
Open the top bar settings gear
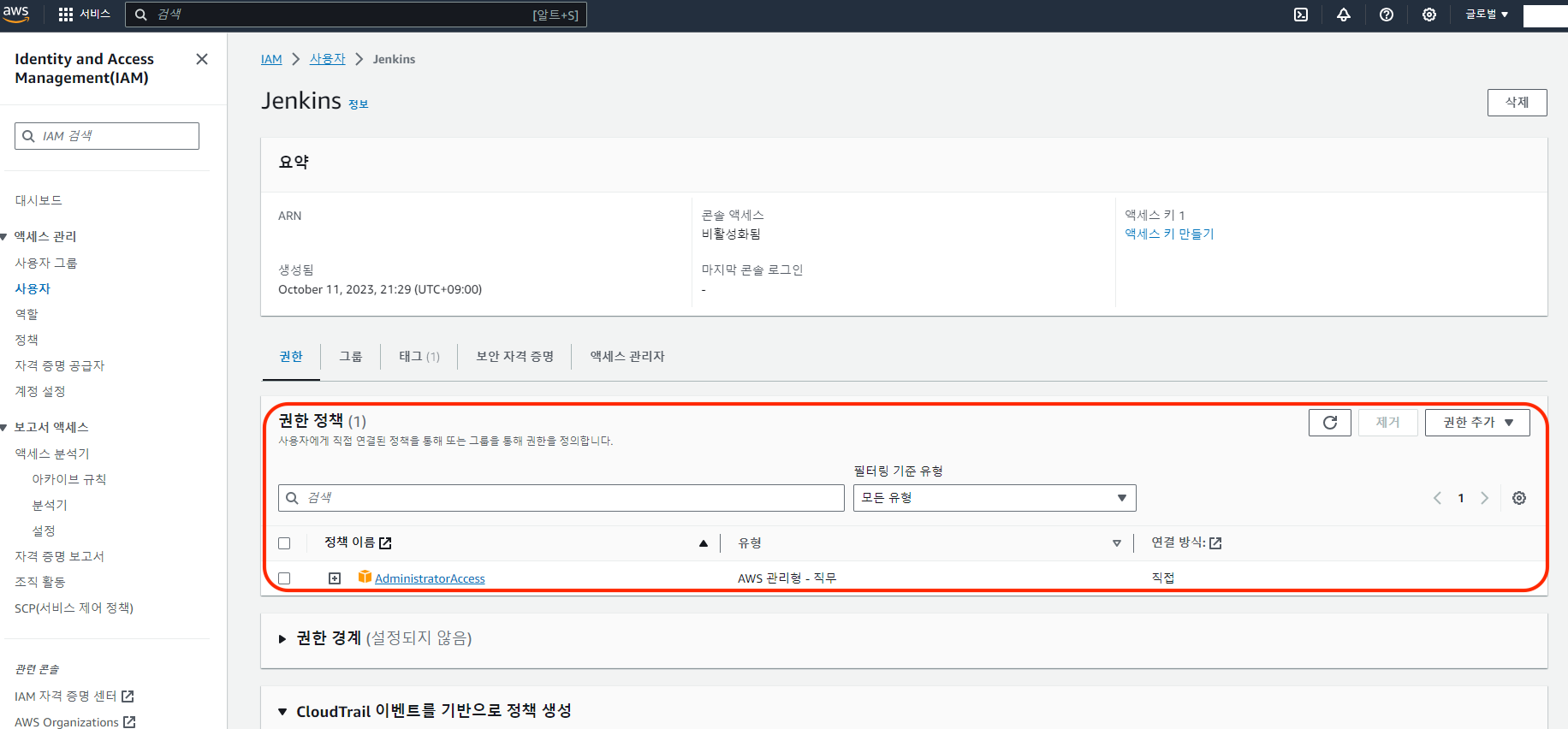[x=1429, y=15]
